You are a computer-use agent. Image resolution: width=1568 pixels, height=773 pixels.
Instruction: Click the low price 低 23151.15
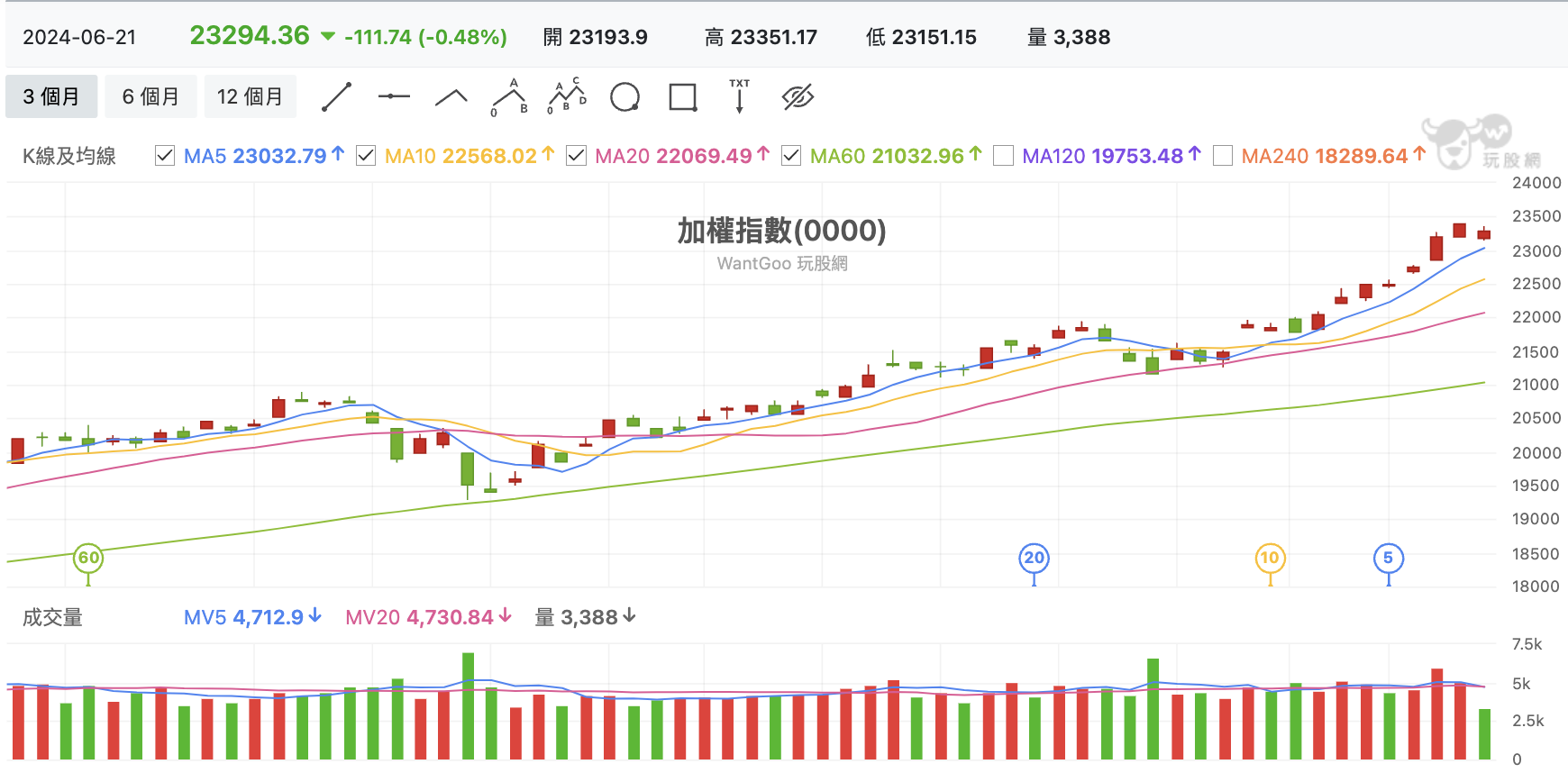[x=921, y=37]
